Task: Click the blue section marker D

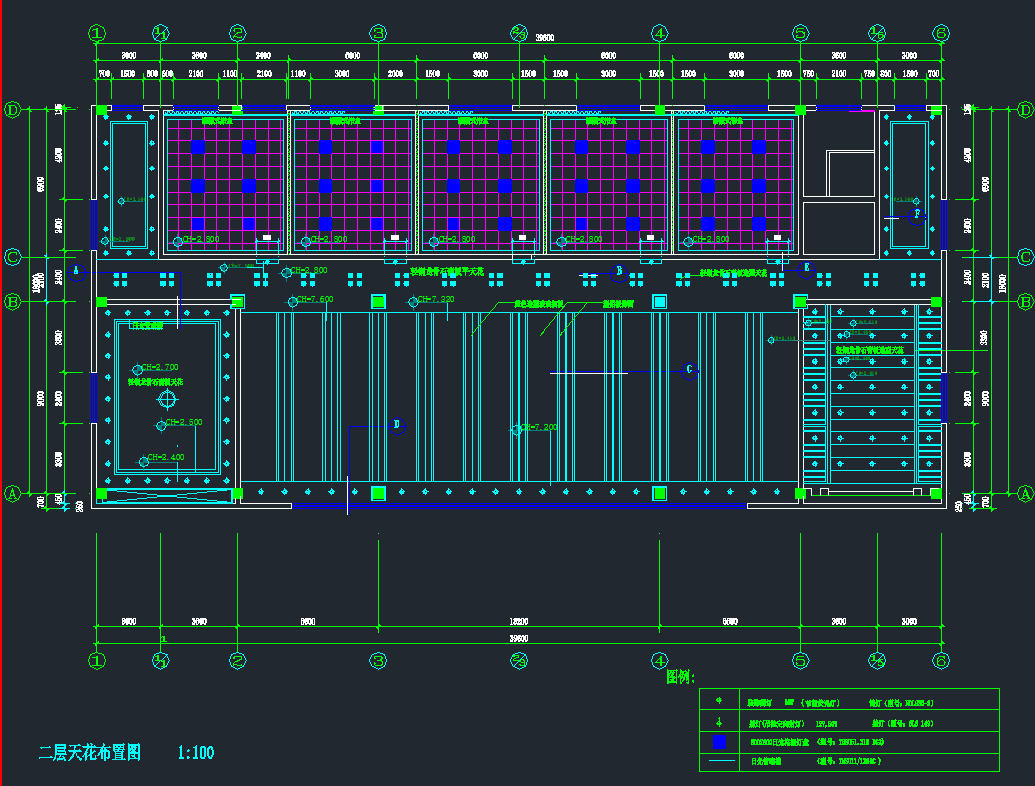Action: pyautogui.click(x=397, y=425)
